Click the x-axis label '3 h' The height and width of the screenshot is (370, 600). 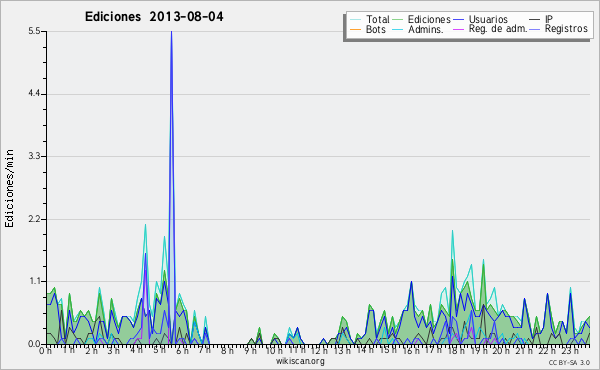(x=113, y=351)
